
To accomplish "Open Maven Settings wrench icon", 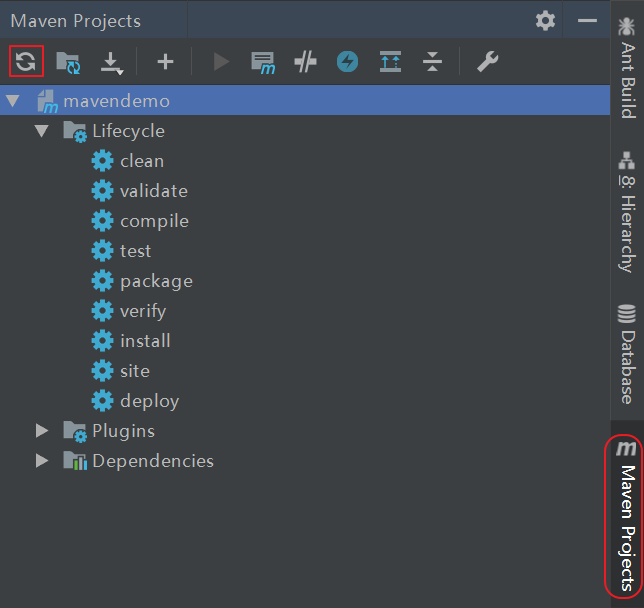I will click(x=488, y=62).
